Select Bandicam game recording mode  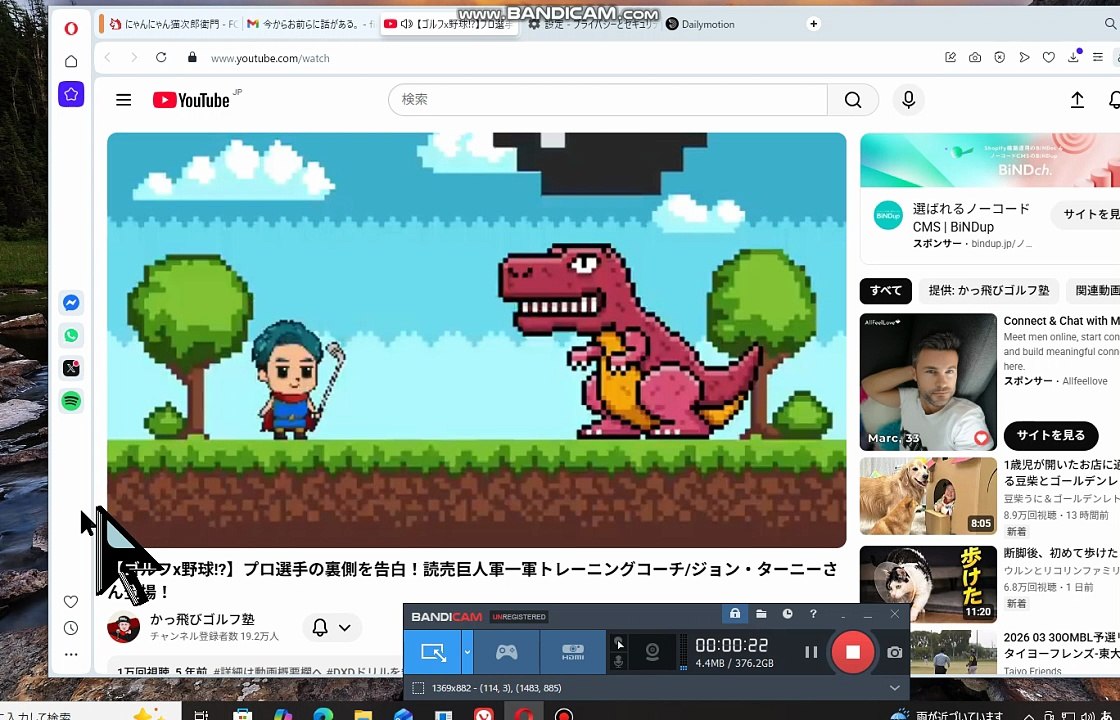[506, 651]
